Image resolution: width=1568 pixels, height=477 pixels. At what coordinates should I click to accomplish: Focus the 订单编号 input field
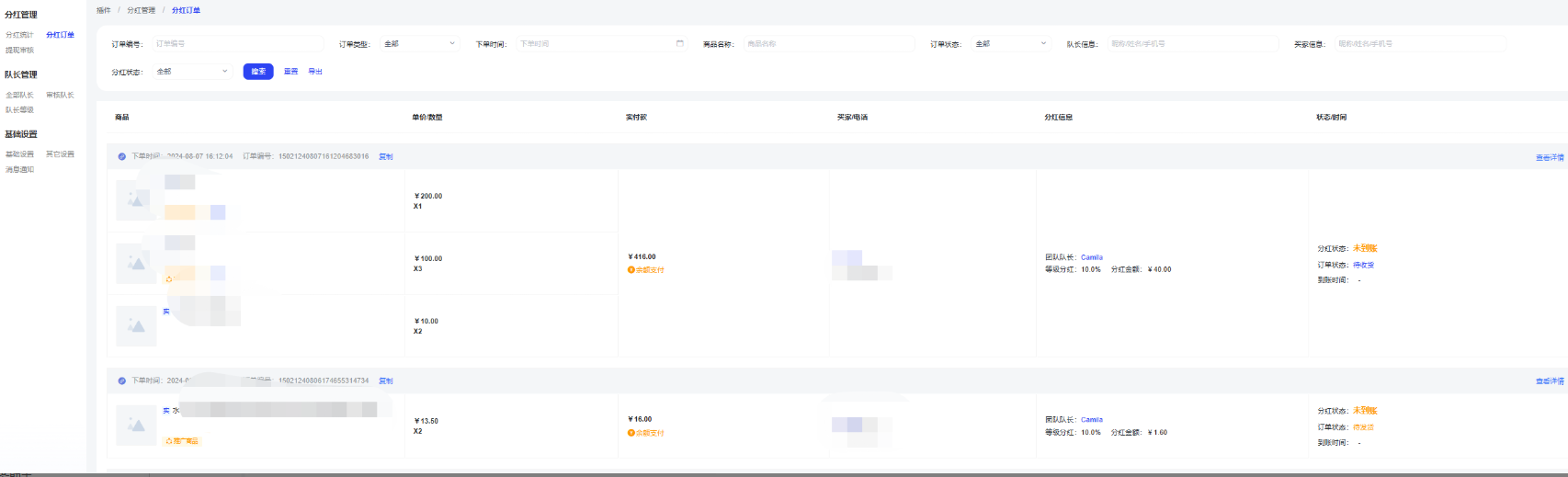(237, 43)
